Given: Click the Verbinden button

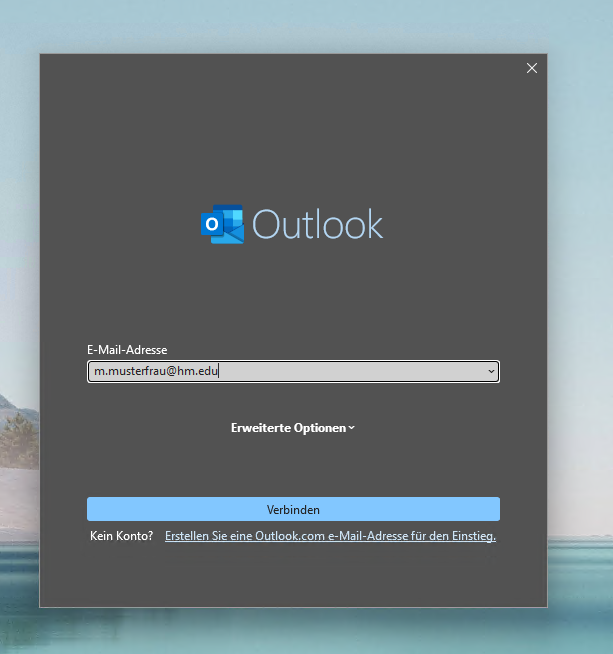Looking at the screenshot, I should point(293,509).
